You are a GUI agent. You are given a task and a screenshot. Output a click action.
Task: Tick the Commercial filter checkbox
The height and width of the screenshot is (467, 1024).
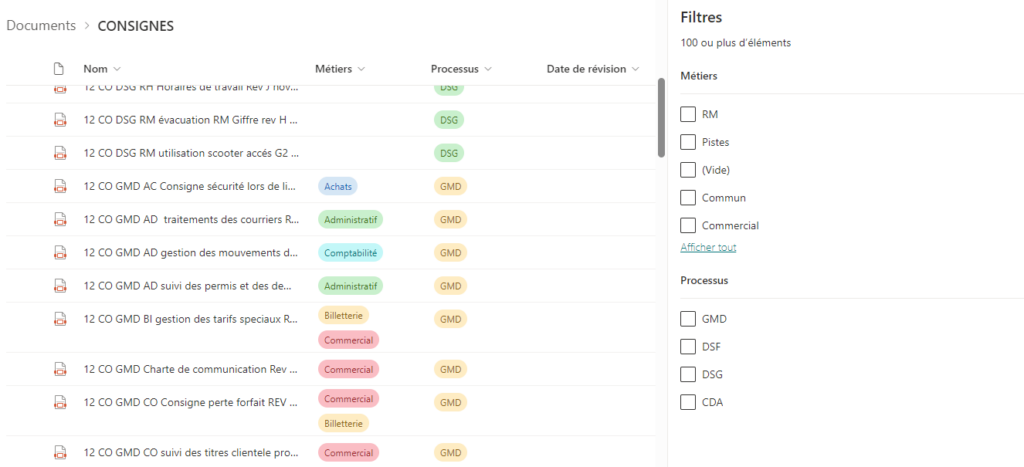click(688, 225)
